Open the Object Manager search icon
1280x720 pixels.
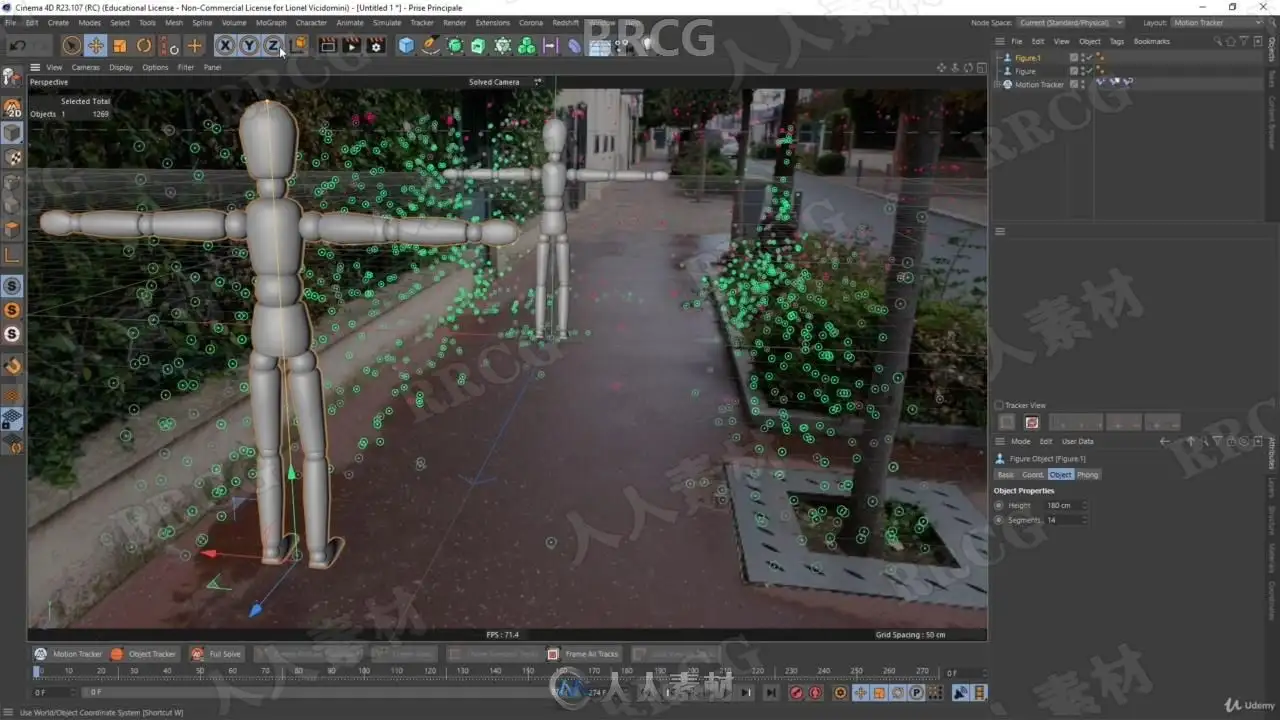point(1218,41)
